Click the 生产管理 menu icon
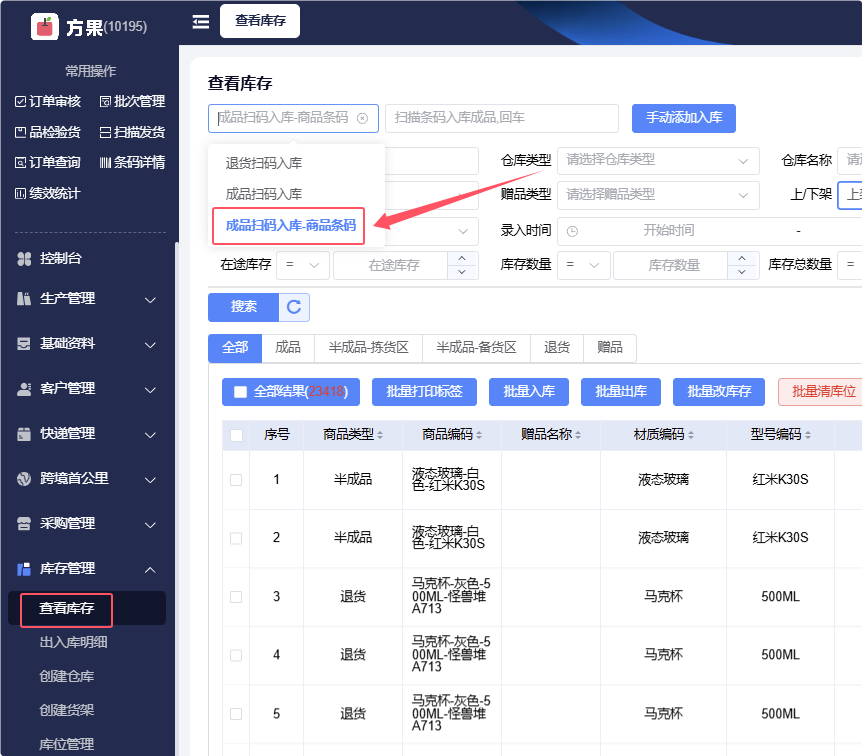 pyautogui.click(x=24, y=299)
